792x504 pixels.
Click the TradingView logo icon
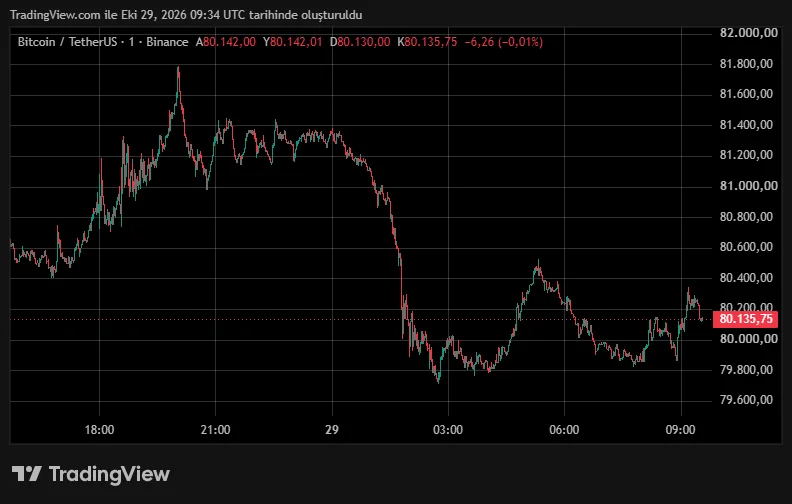[26, 474]
